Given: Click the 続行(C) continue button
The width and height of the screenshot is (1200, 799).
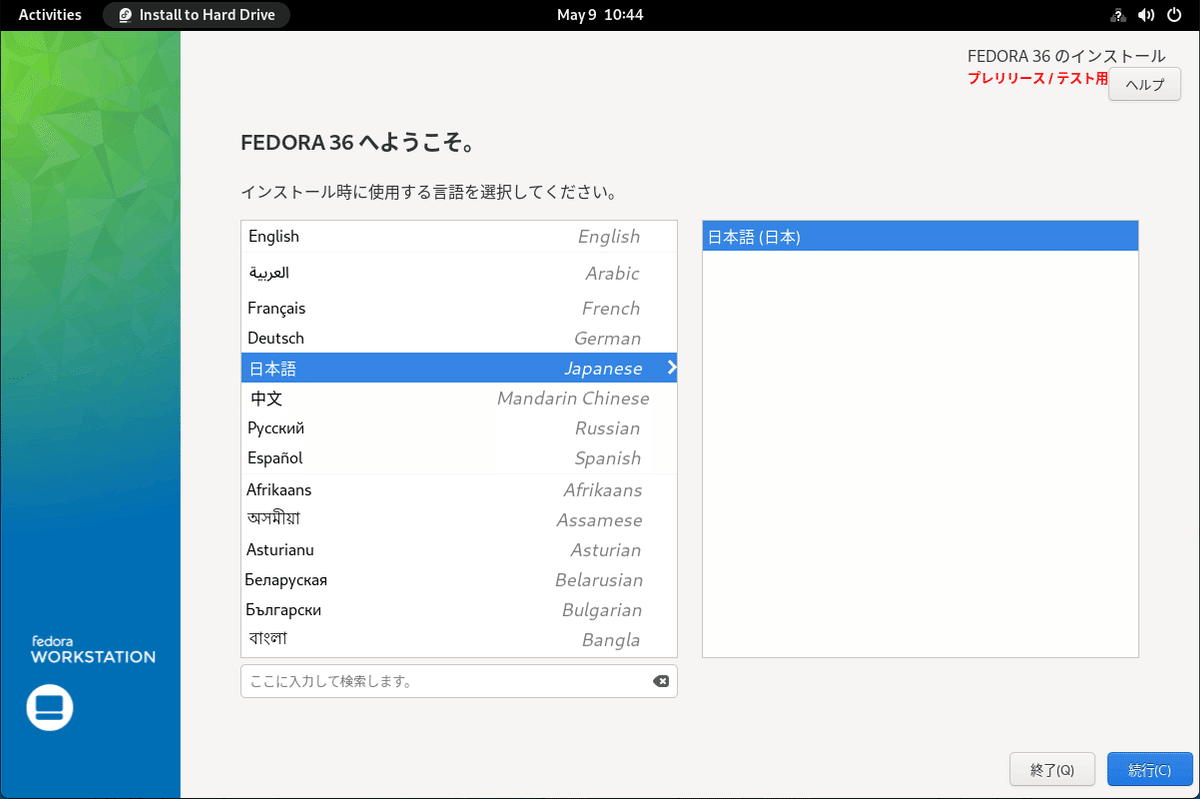Looking at the screenshot, I should coord(1149,770).
